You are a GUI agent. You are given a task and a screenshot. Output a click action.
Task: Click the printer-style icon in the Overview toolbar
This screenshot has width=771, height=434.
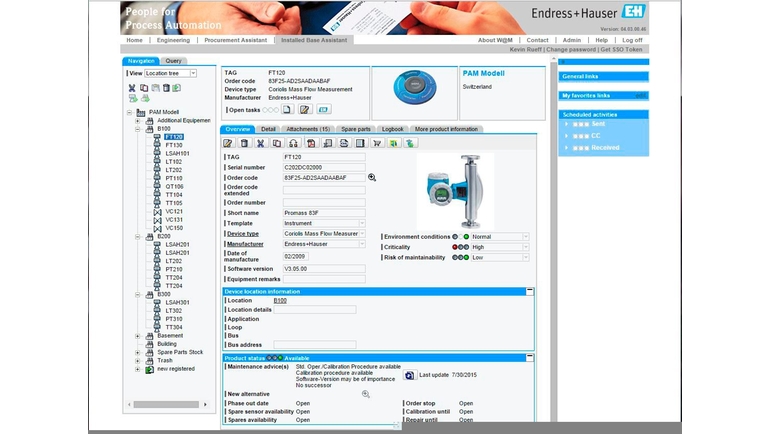click(344, 143)
